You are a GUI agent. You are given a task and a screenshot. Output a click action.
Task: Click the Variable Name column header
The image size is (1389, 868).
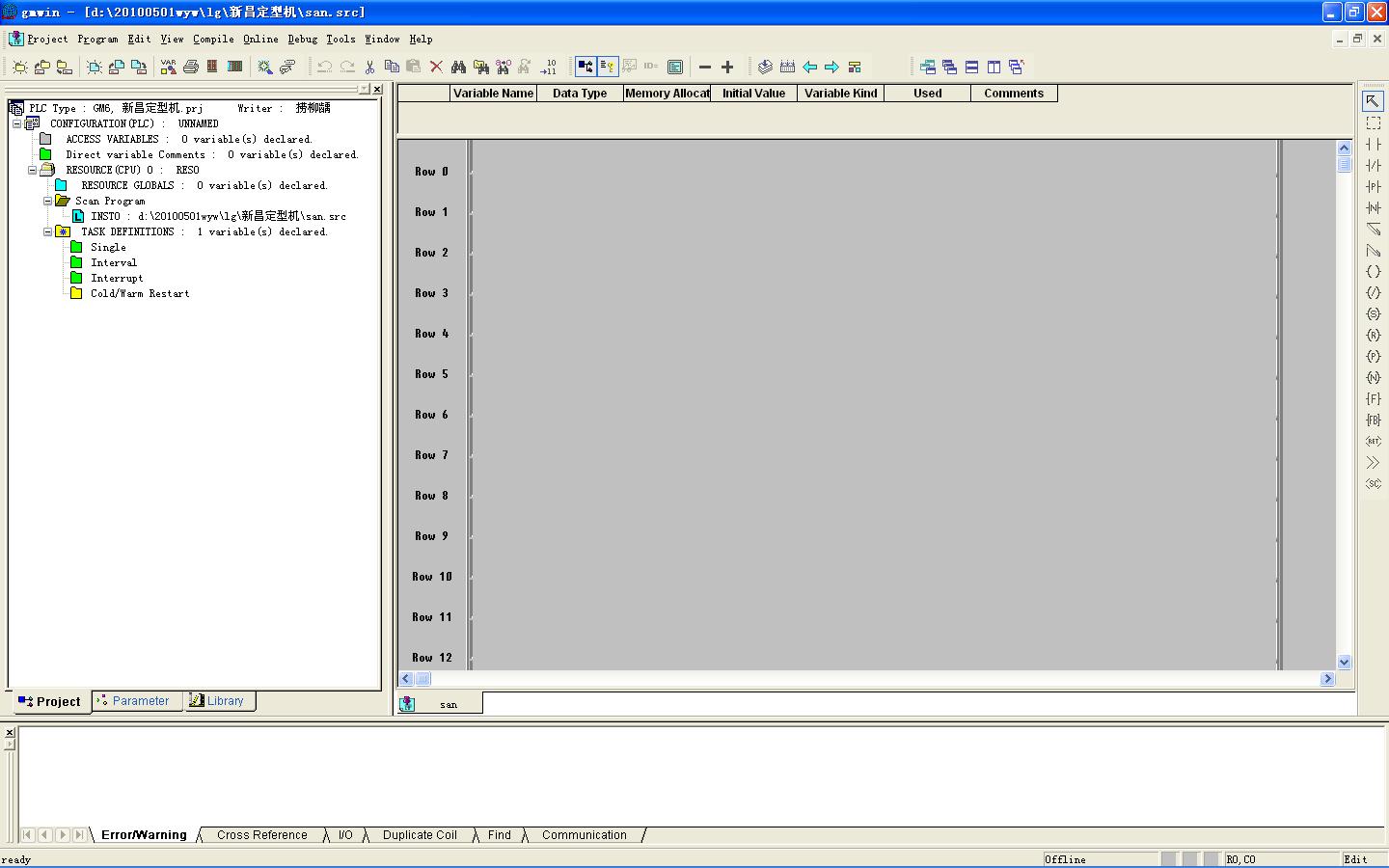click(x=493, y=94)
